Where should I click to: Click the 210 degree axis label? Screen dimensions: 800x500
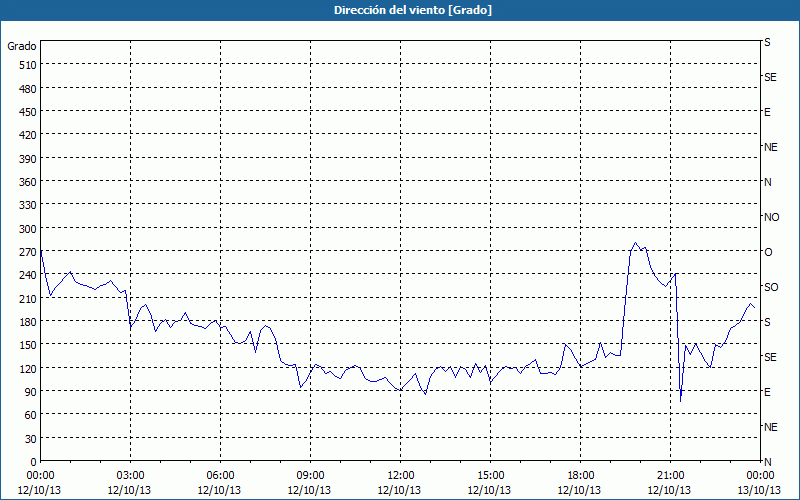(28, 298)
